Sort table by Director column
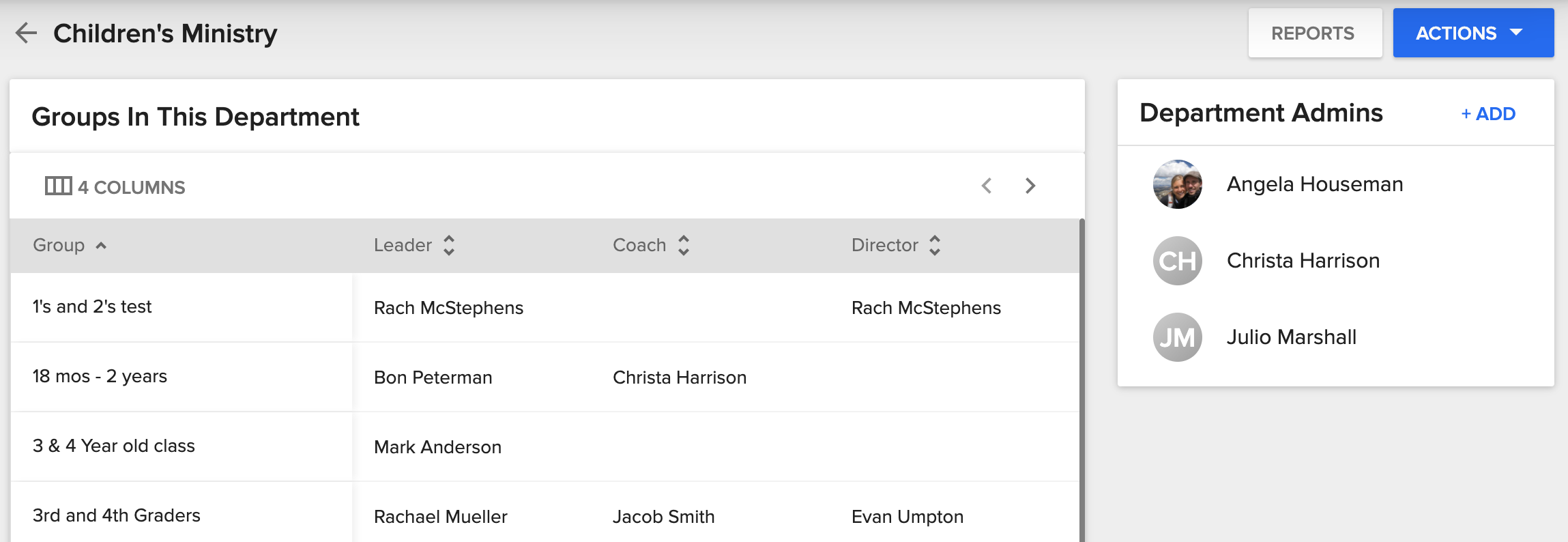This screenshot has height=542, width=1568. click(934, 245)
